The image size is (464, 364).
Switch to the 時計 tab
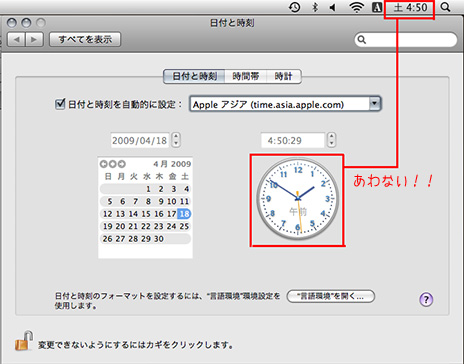point(284,76)
